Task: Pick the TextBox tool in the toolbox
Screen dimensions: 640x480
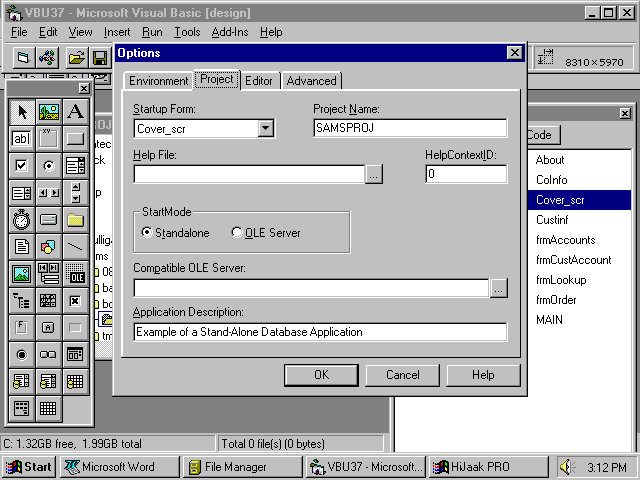Action: [21, 139]
